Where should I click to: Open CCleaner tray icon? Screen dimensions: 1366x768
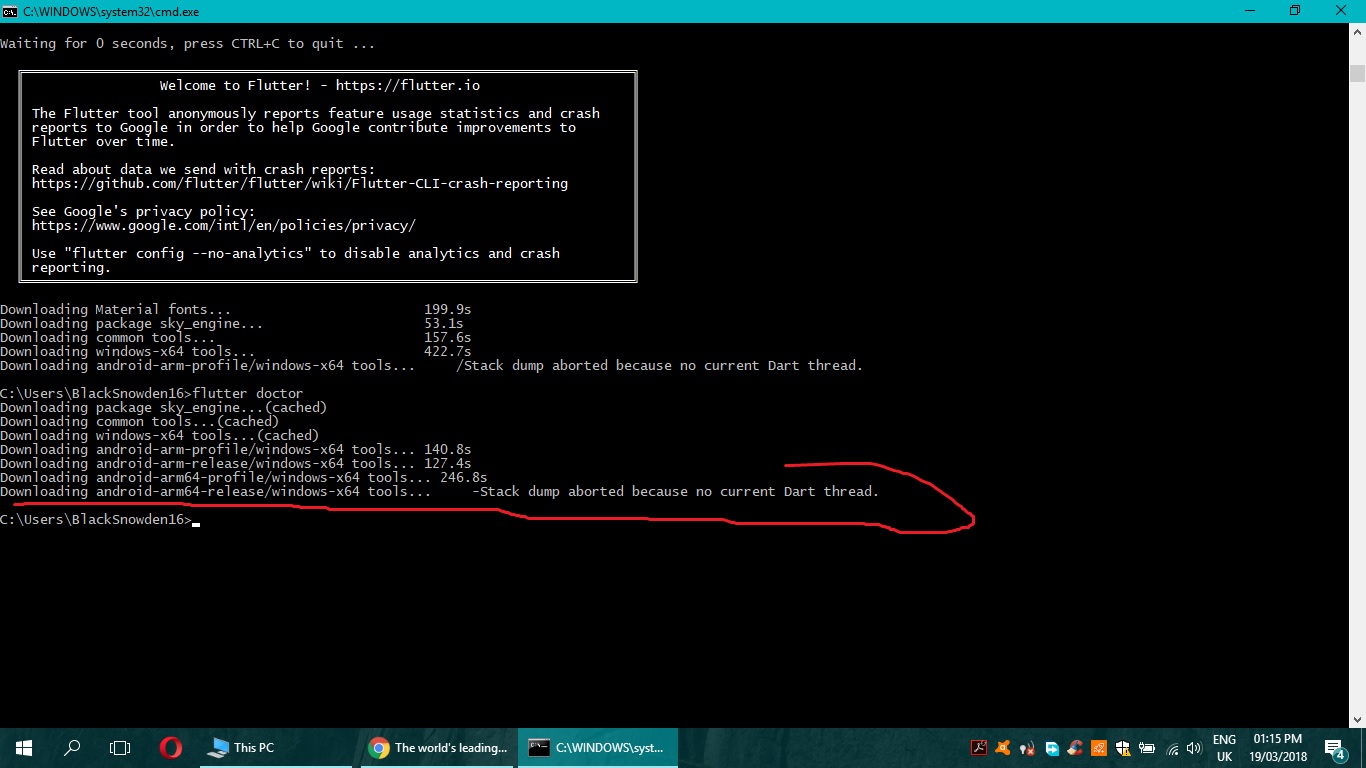1076,748
